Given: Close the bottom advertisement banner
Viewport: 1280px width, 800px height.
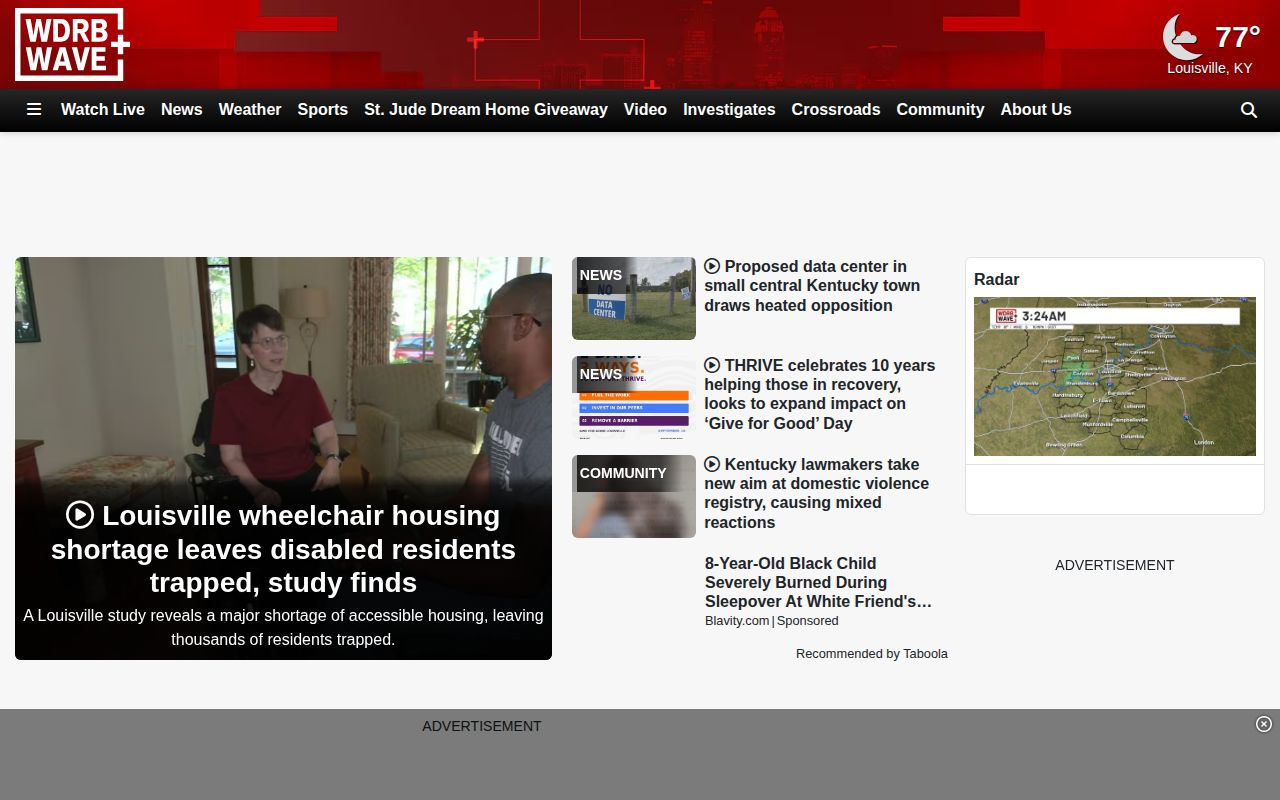Looking at the screenshot, I should [x=1264, y=724].
